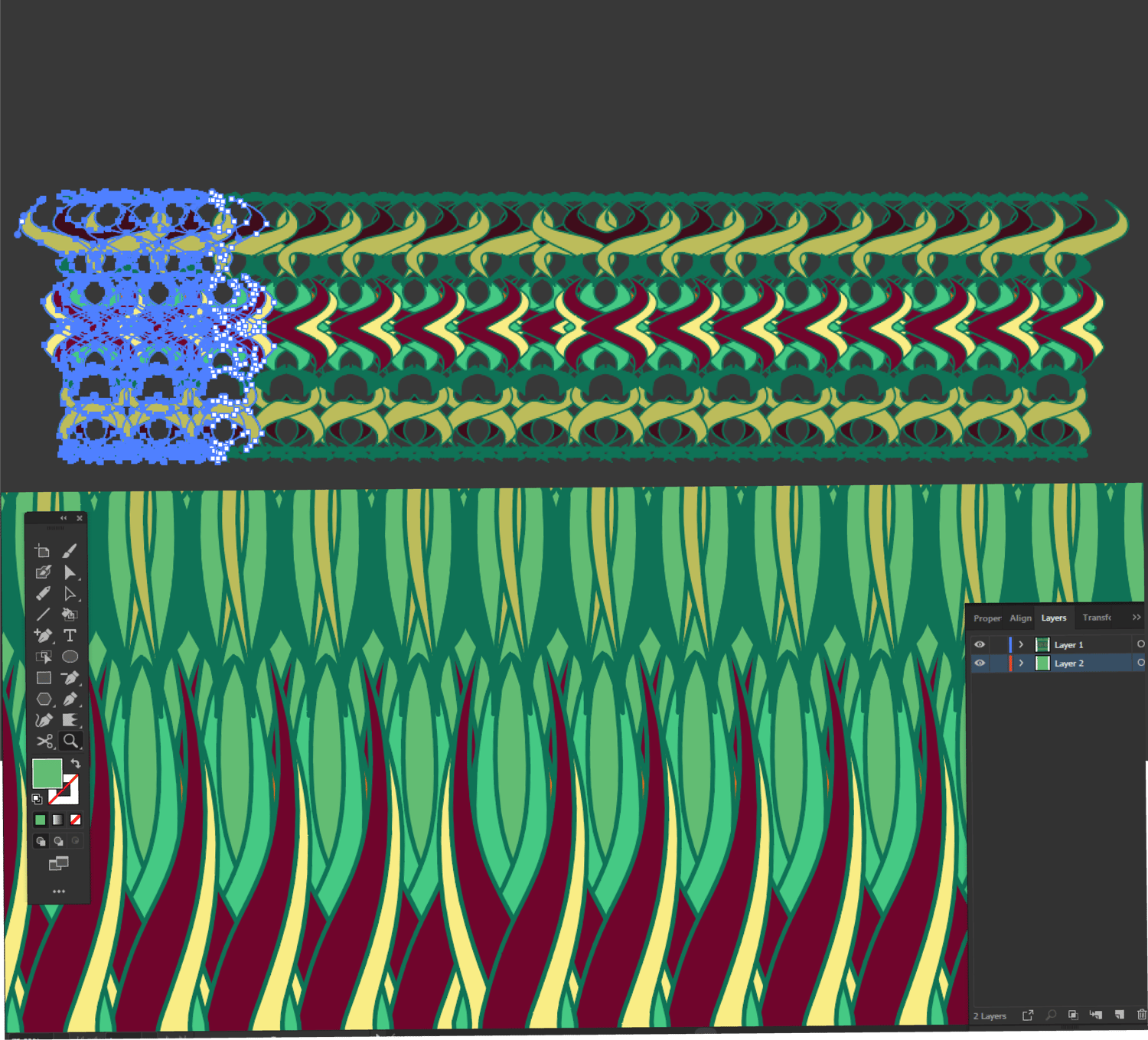The image size is (1148, 1040).
Task: Collapse the tools panel double arrows
Action: [64, 518]
